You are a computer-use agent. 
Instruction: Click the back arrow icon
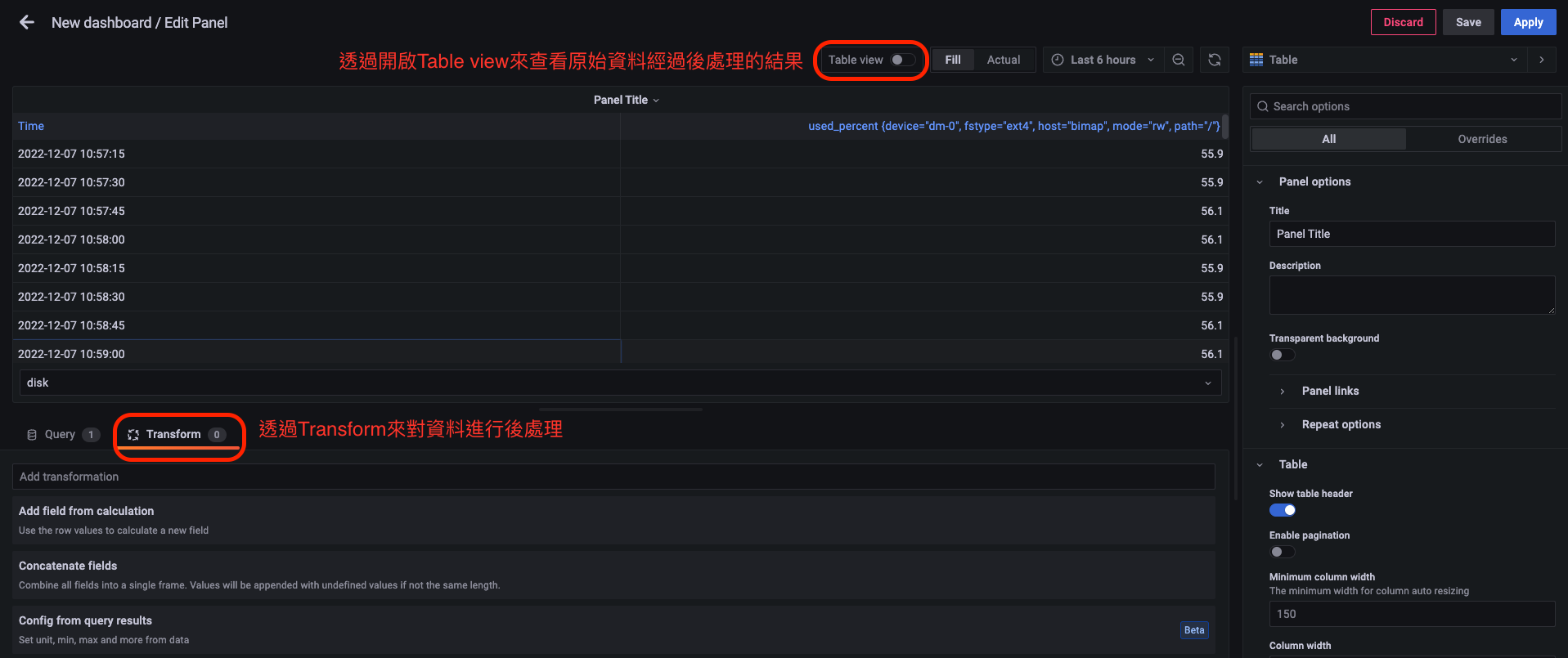coord(27,23)
